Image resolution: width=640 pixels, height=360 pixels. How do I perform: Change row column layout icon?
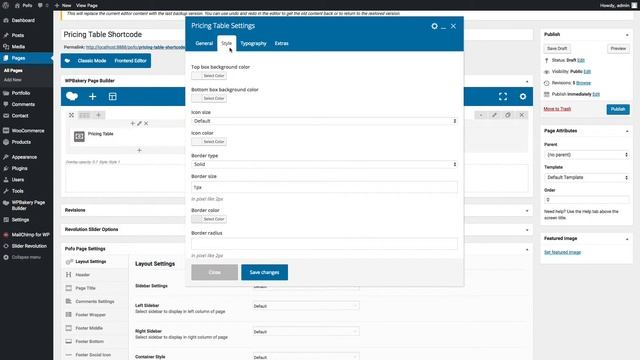pyautogui.click(x=84, y=115)
